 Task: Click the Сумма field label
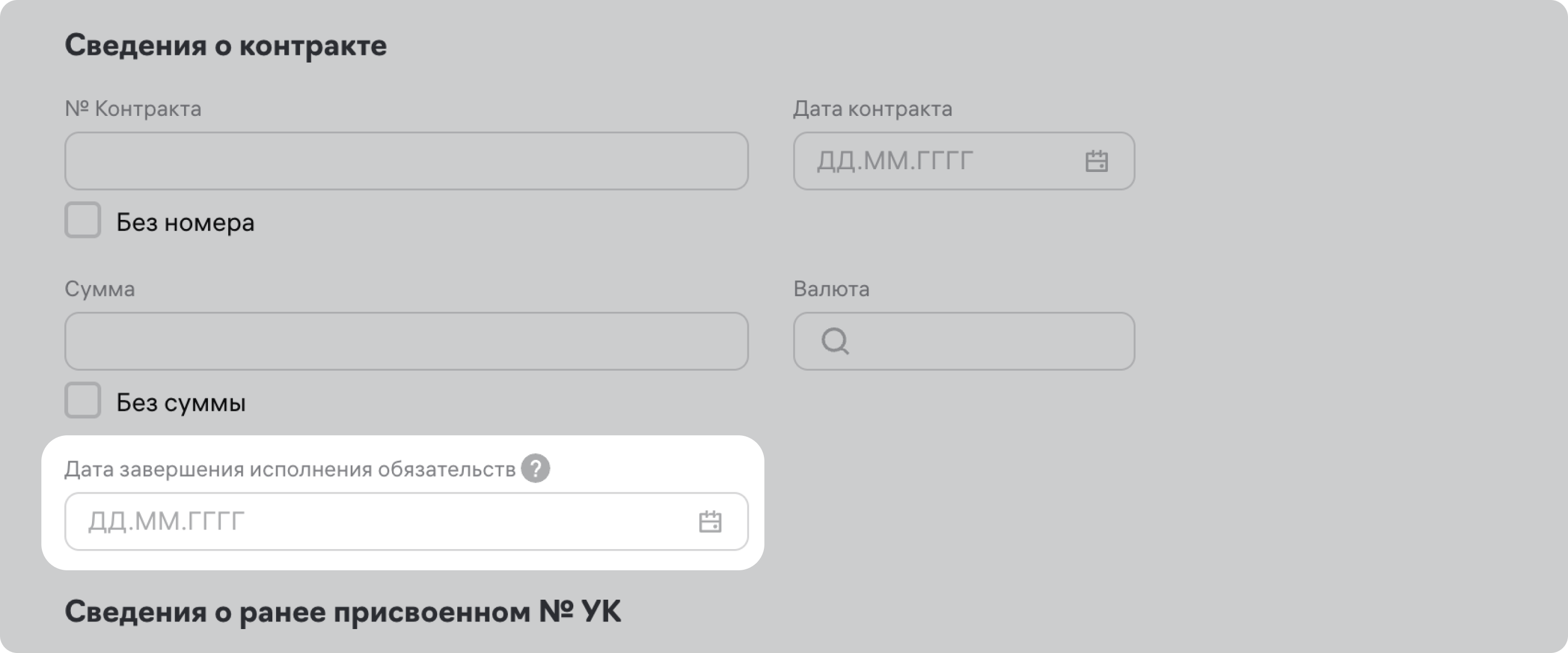click(100, 288)
